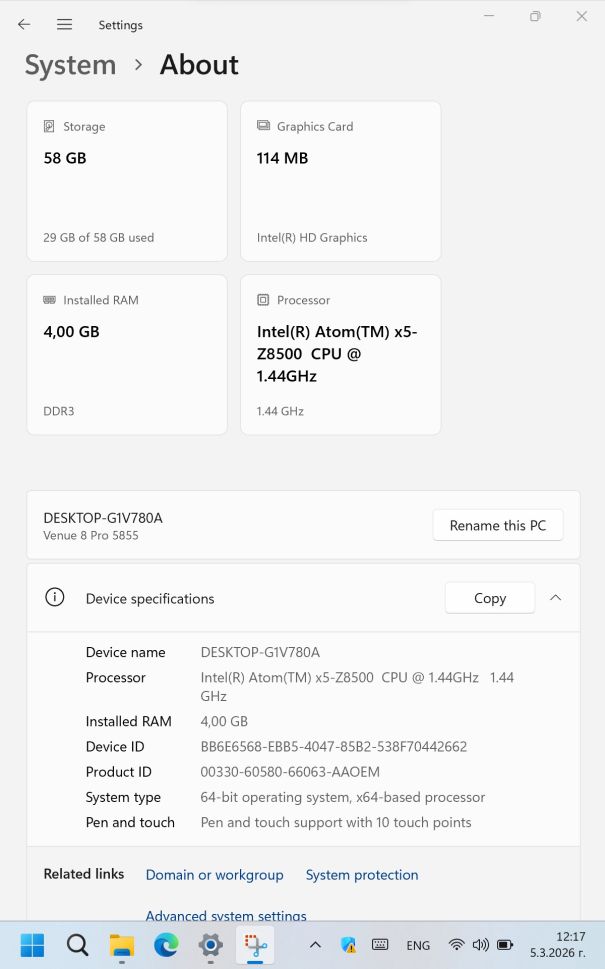This screenshot has width=605, height=969.
Task: Open the Domain or workgroup link
Action: 215,875
